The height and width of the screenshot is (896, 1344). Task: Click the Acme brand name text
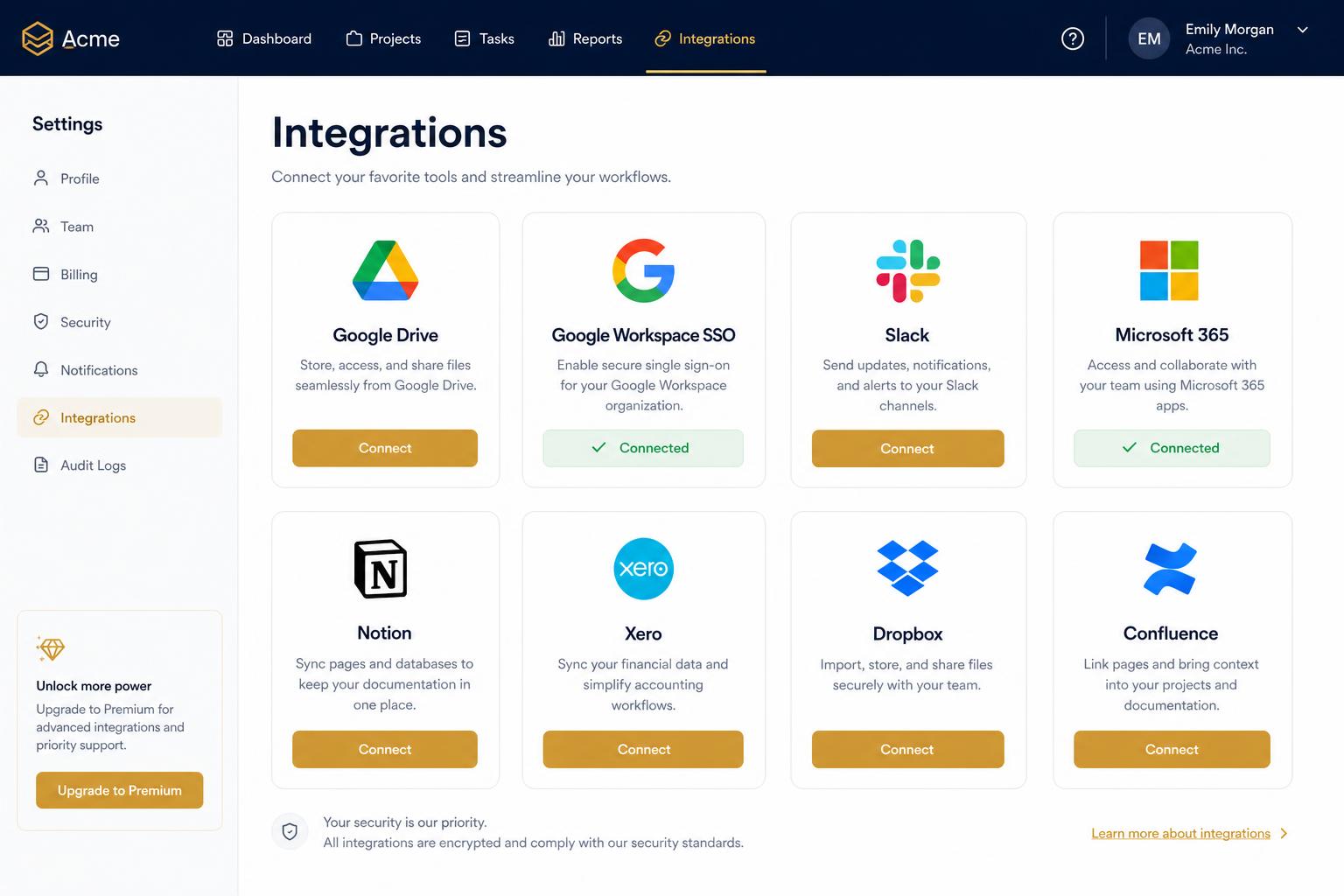tap(91, 38)
